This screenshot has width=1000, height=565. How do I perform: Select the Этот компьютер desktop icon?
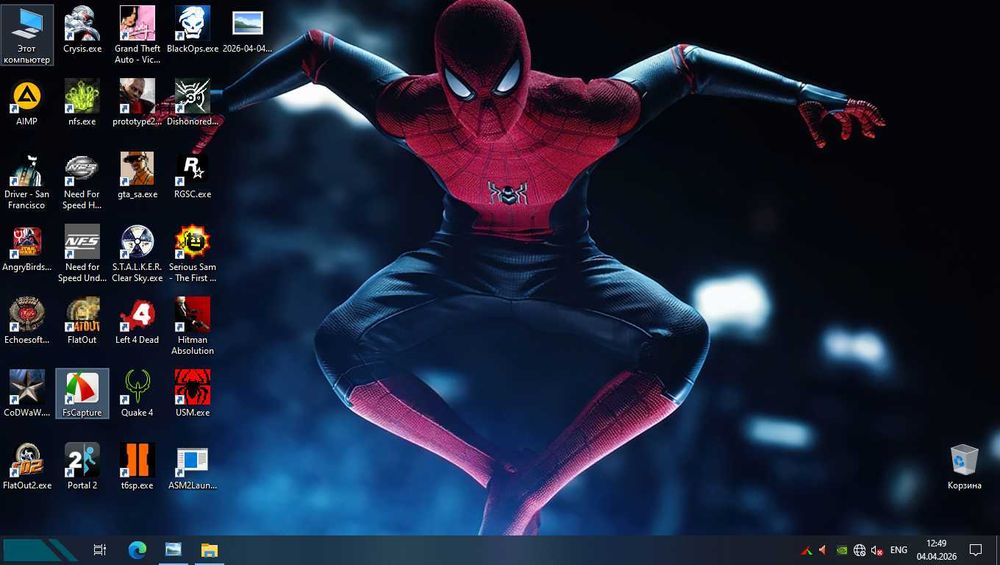pyautogui.click(x=27, y=35)
